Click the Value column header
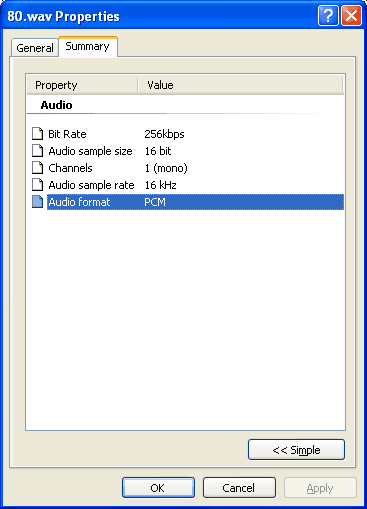This screenshot has height=509, width=367. pos(240,85)
